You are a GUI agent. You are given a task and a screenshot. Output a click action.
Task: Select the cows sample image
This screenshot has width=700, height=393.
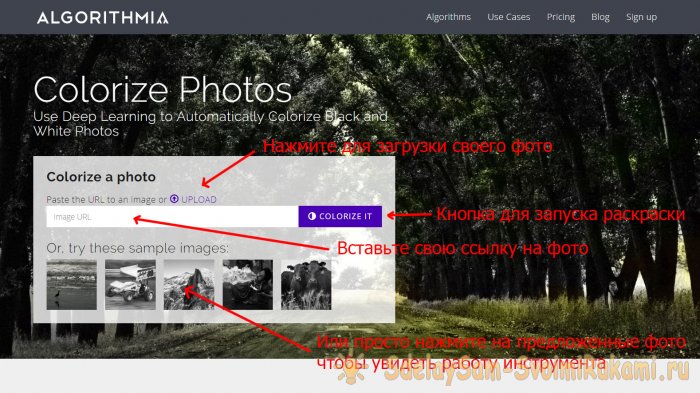pyautogui.click(x=306, y=285)
